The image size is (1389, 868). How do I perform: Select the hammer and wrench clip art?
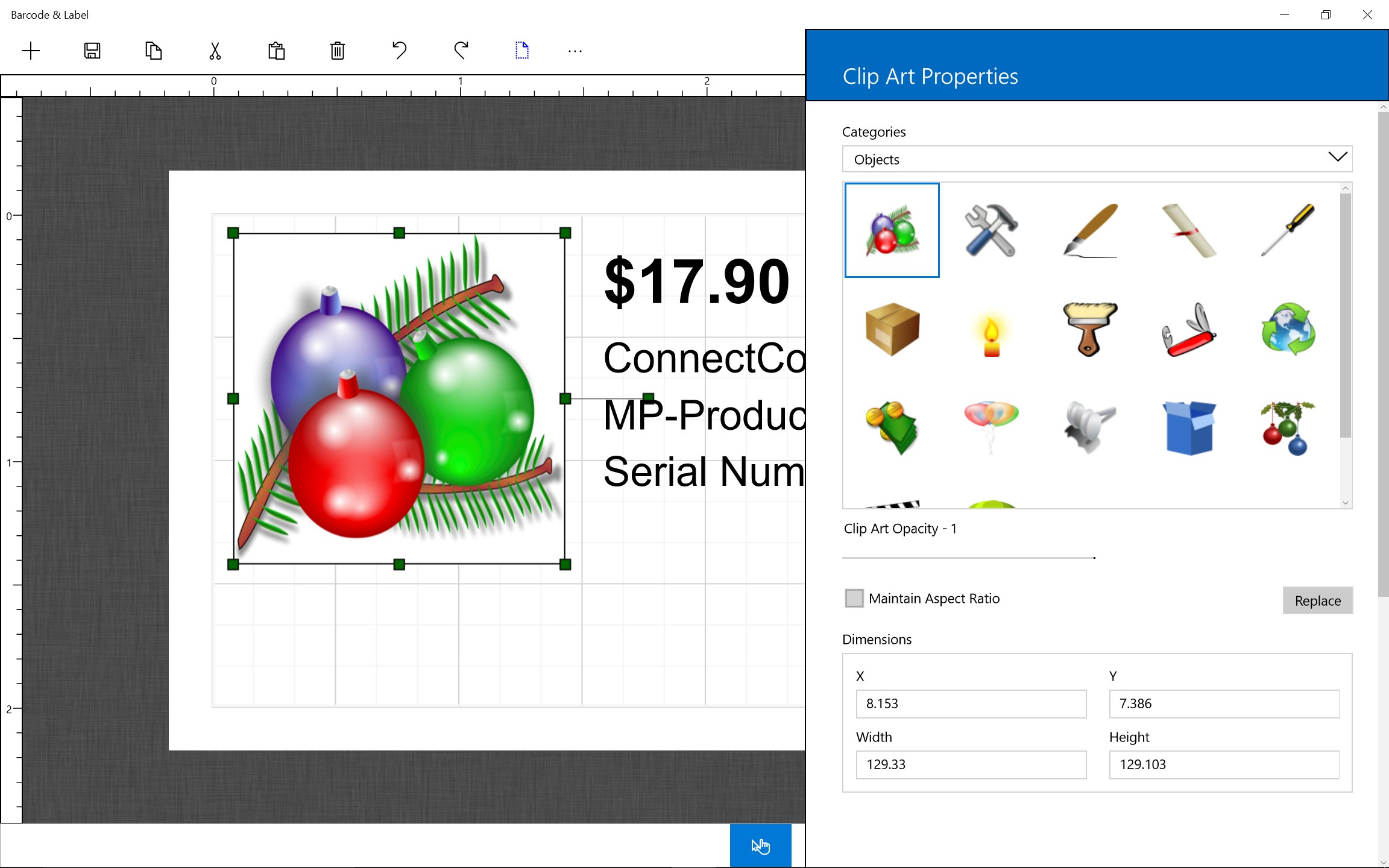[x=991, y=230]
